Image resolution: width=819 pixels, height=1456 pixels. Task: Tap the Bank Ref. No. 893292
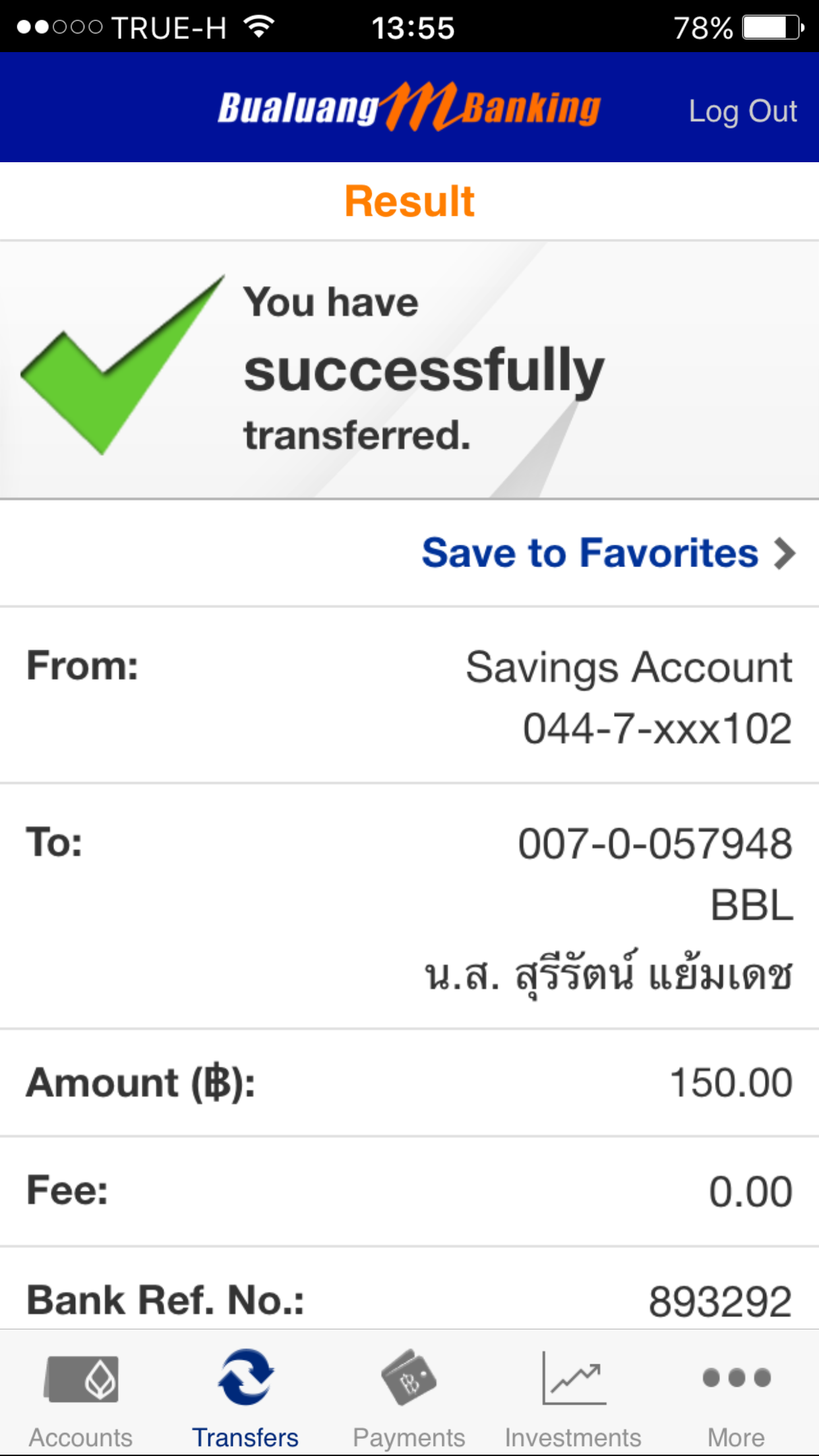pos(720,1302)
